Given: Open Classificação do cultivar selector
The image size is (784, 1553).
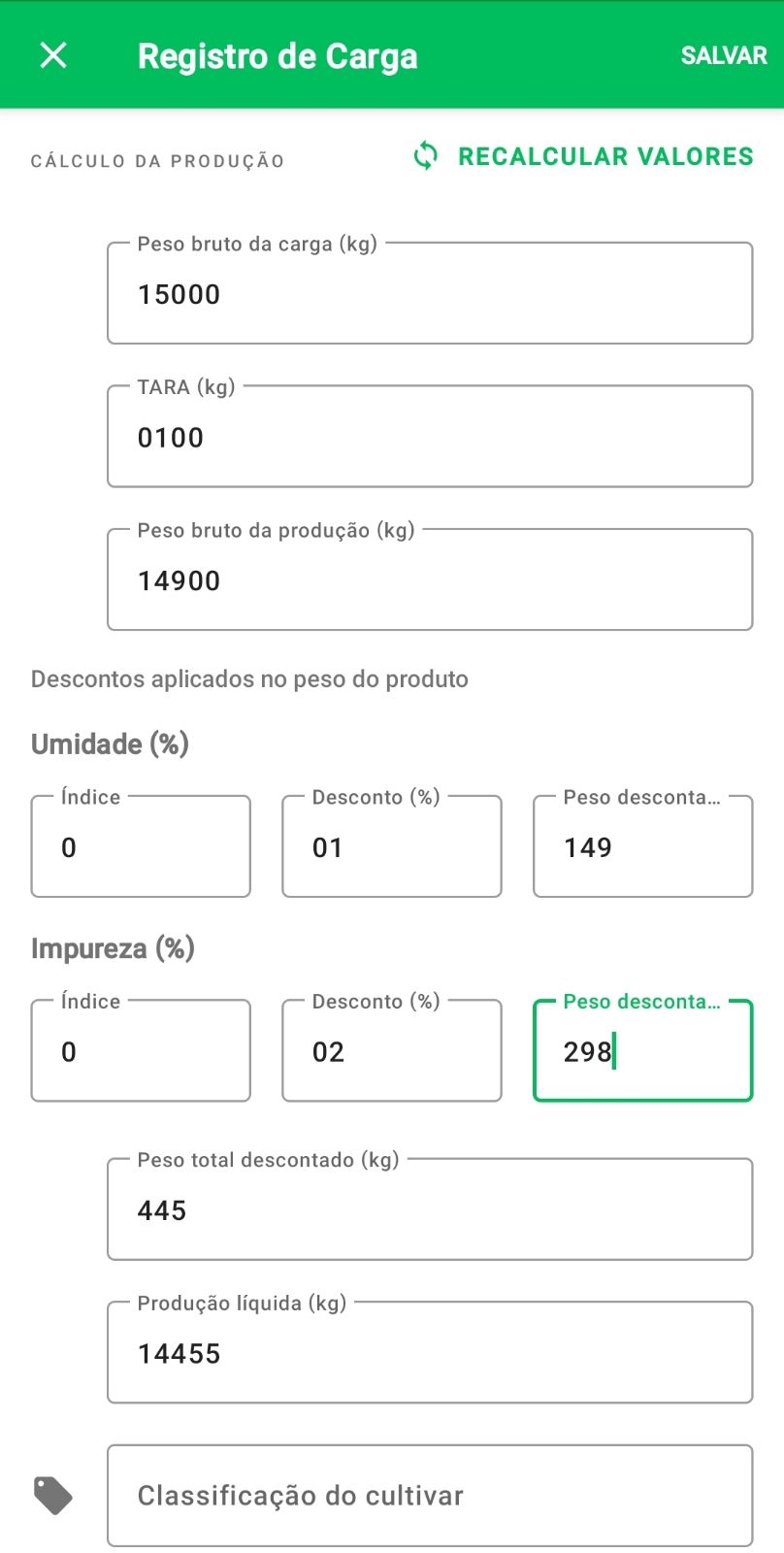Looking at the screenshot, I should pyautogui.click(x=430, y=1496).
